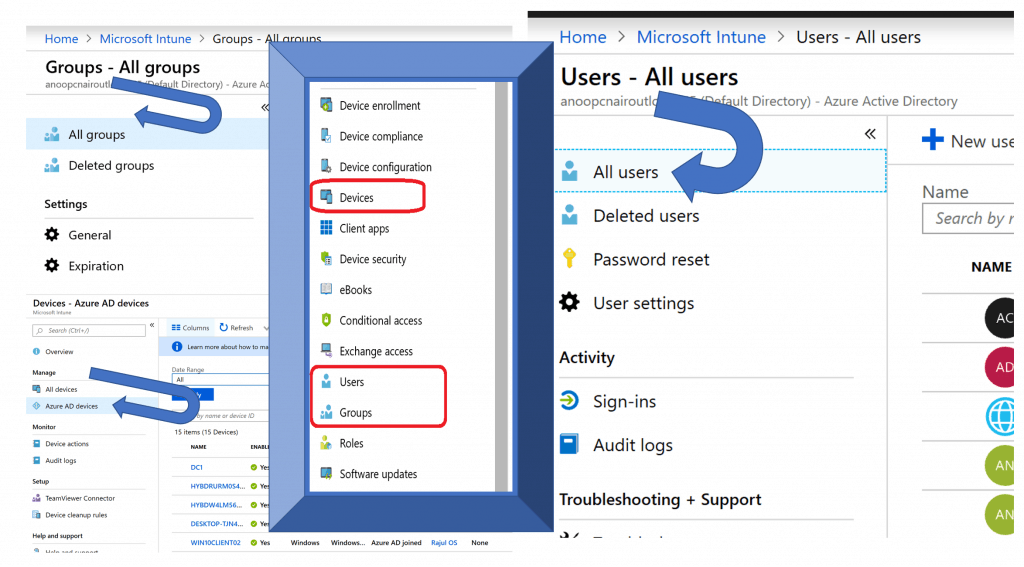Screen dimensions: 1024x567
Task: Open Exchange access in the Intune menu
Action: (x=366, y=351)
